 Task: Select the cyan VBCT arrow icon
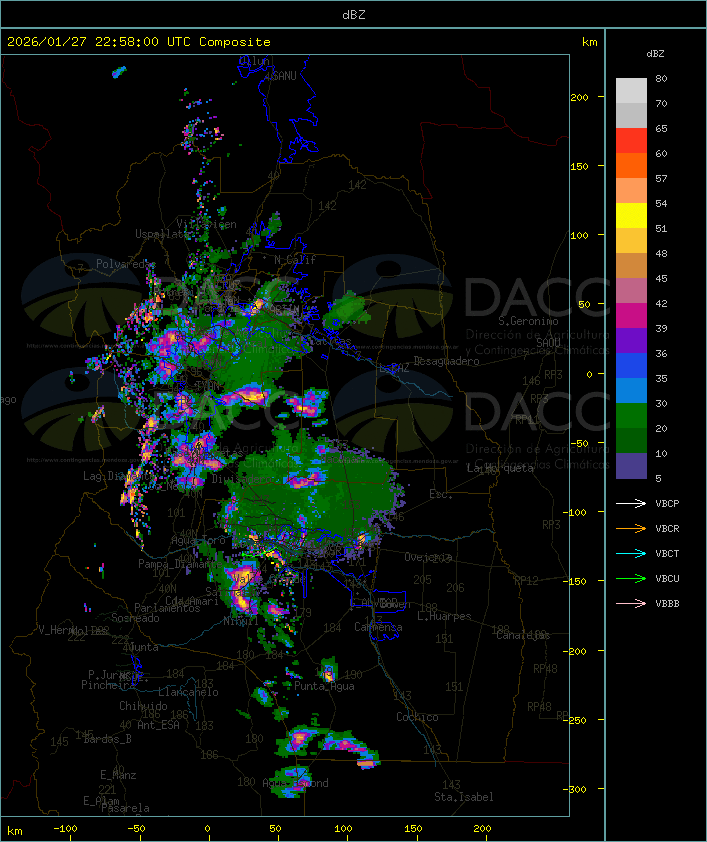(x=631, y=554)
